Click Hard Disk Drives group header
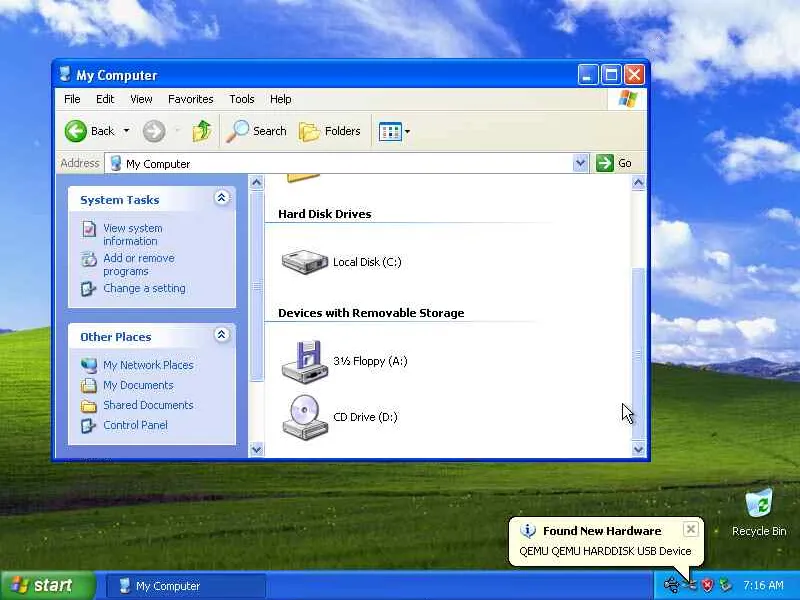Image resolution: width=800 pixels, height=600 pixels. click(x=324, y=214)
